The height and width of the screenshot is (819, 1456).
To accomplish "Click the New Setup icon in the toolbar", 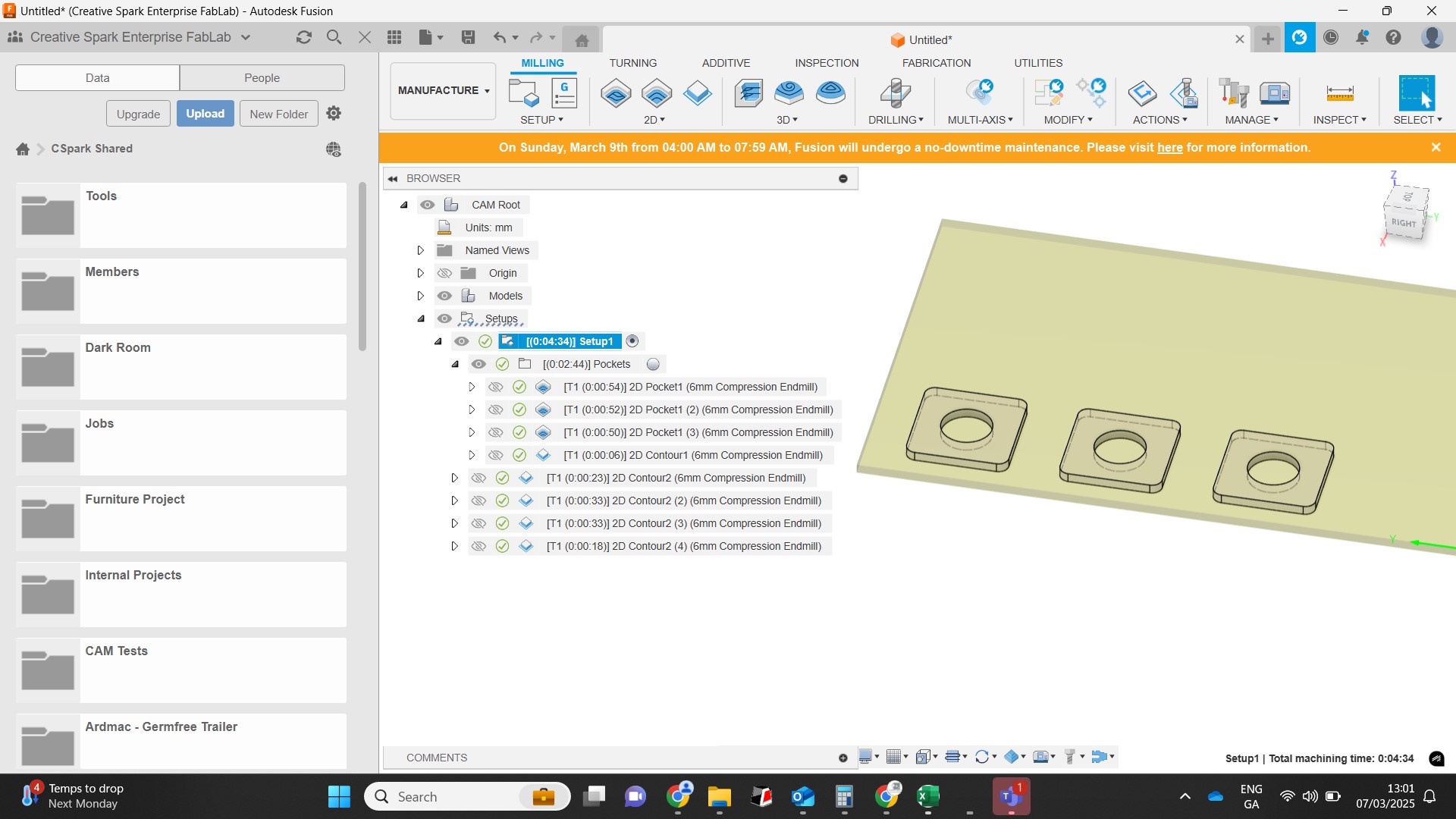I will 523,93.
